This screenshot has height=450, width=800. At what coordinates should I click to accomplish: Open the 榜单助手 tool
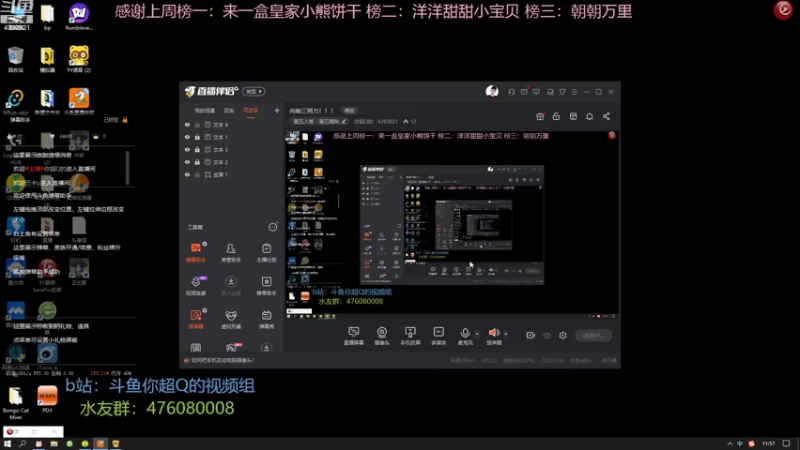click(266, 286)
